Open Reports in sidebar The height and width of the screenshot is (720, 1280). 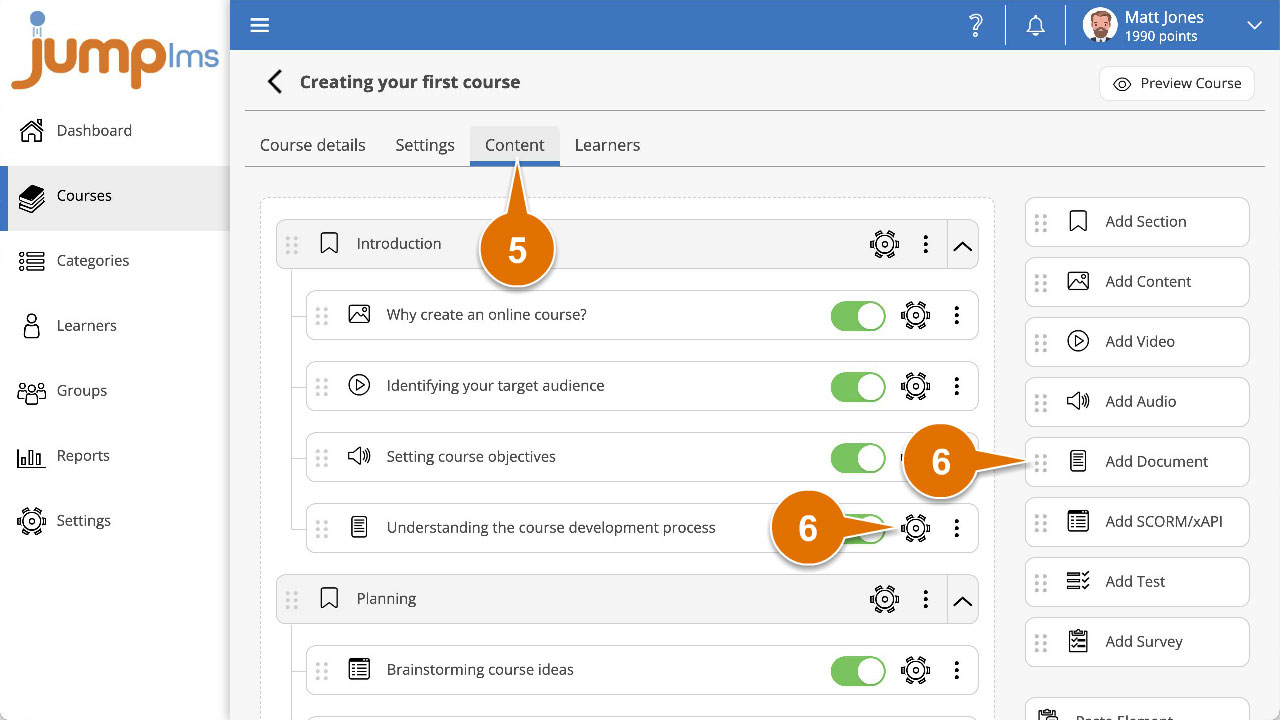coord(115,456)
